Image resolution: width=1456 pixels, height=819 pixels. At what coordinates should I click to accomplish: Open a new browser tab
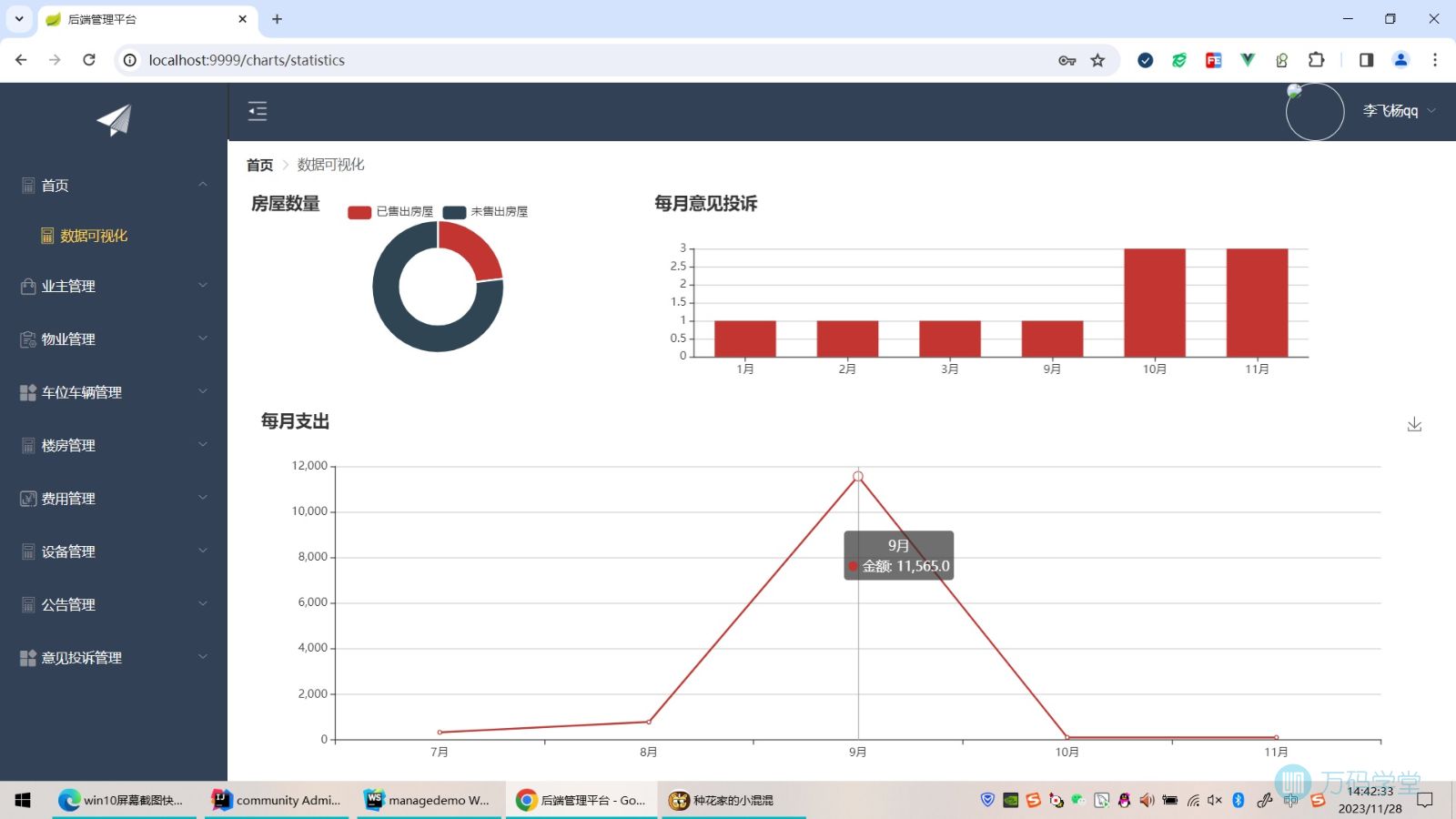coord(277,19)
